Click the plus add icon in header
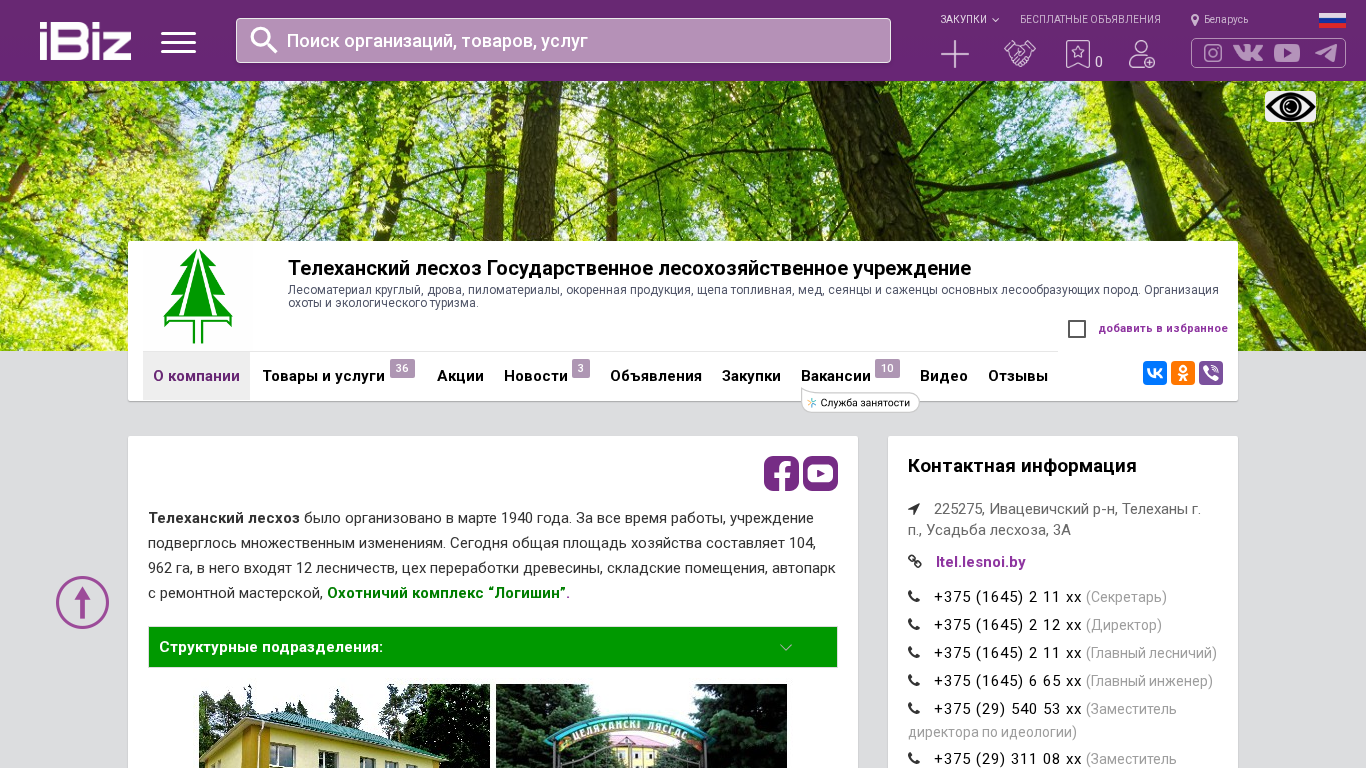This screenshot has height=768, width=1366. [x=955, y=54]
